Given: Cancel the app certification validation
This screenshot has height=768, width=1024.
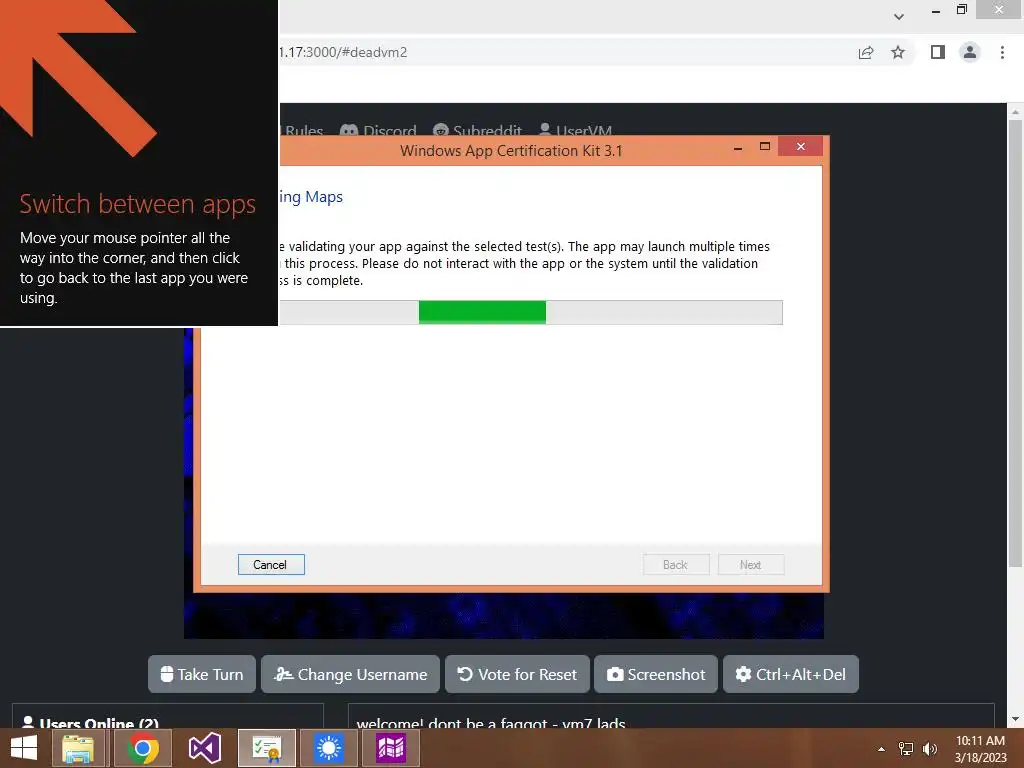Looking at the screenshot, I should coord(271,564).
